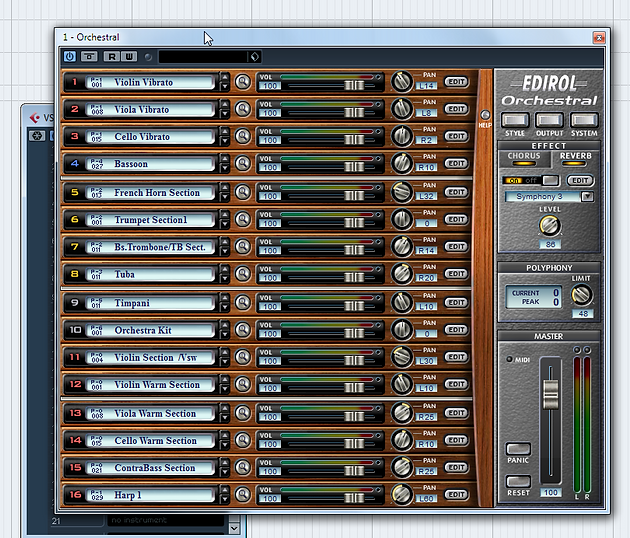This screenshot has height=538, width=630.
Task: Toggle the plugin power activate button
Action: [x=70, y=57]
